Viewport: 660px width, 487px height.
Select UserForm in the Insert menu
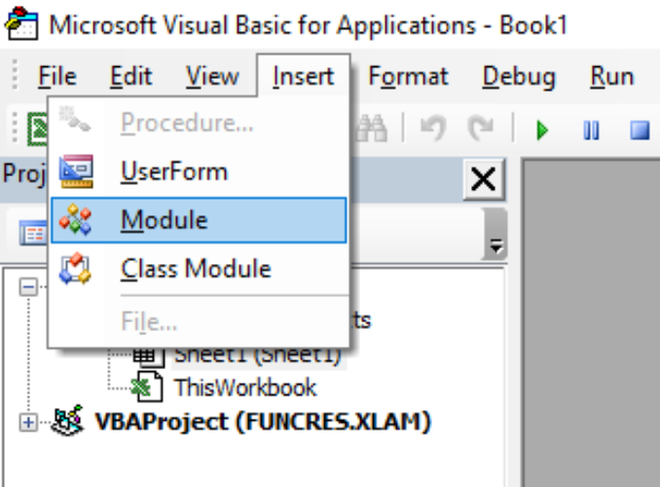(x=174, y=171)
